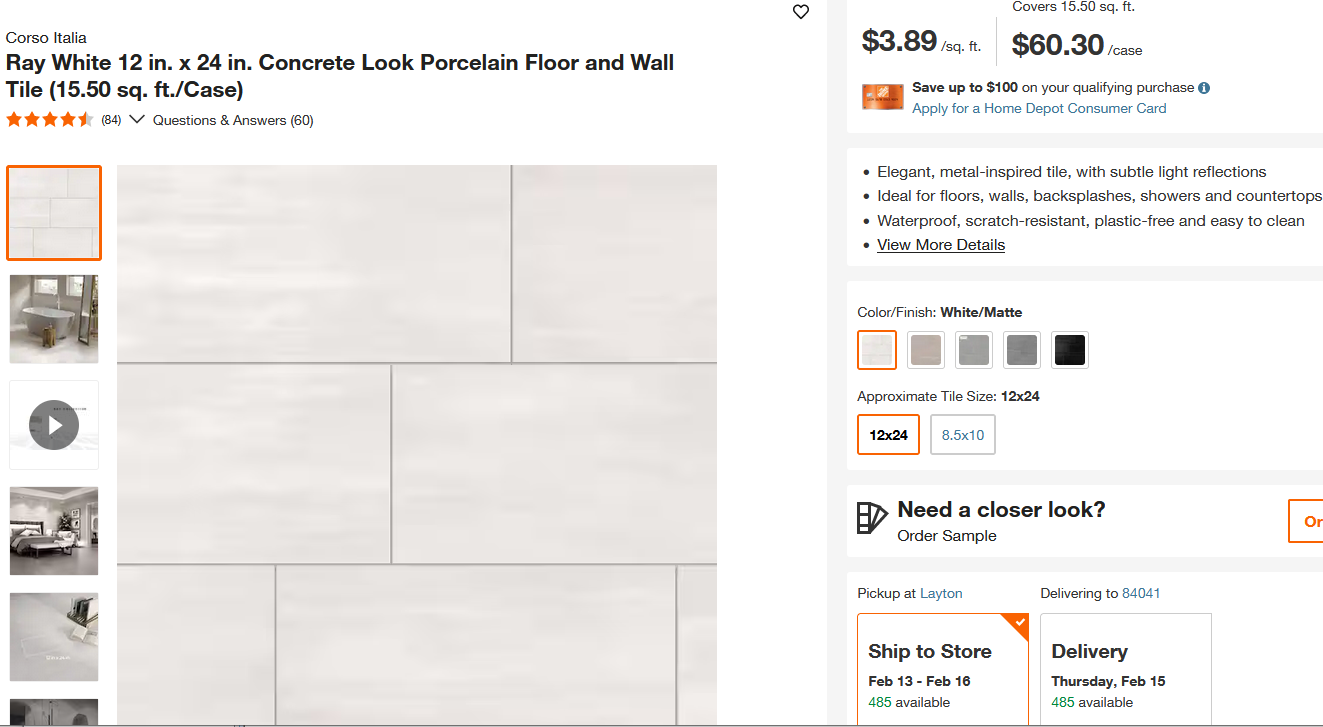
Task: Select the bedroom scene thumbnail
Action: click(x=54, y=531)
